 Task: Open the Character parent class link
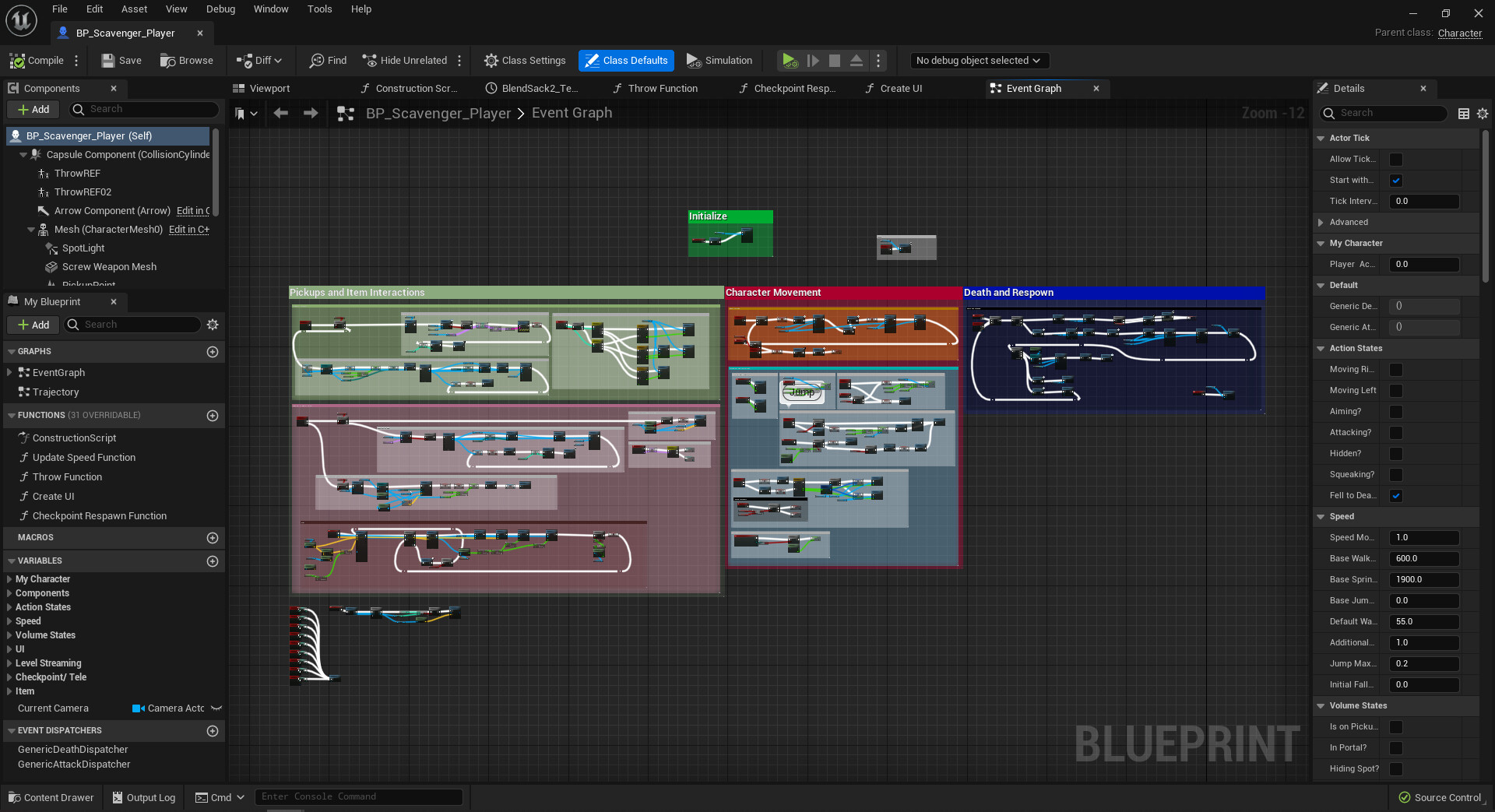pos(1459,33)
